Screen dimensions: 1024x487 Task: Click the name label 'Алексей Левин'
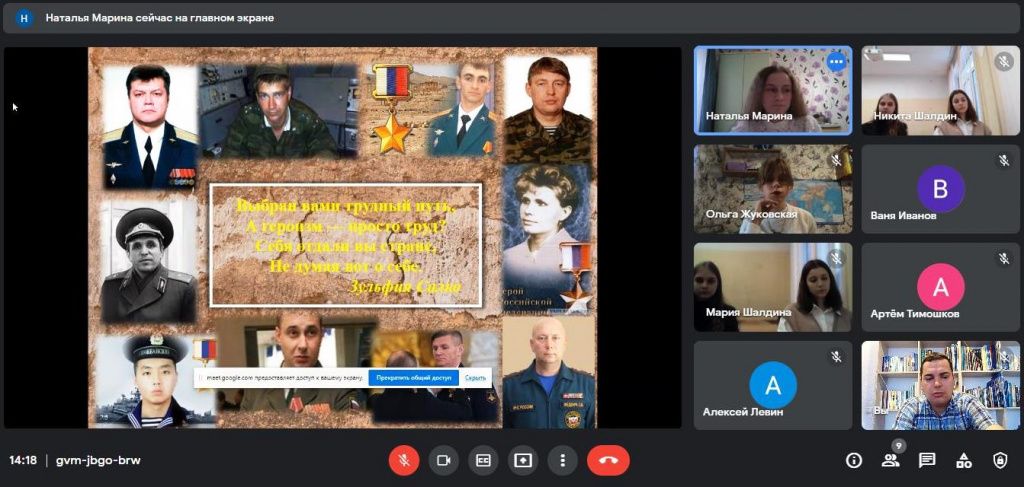[x=743, y=413]
